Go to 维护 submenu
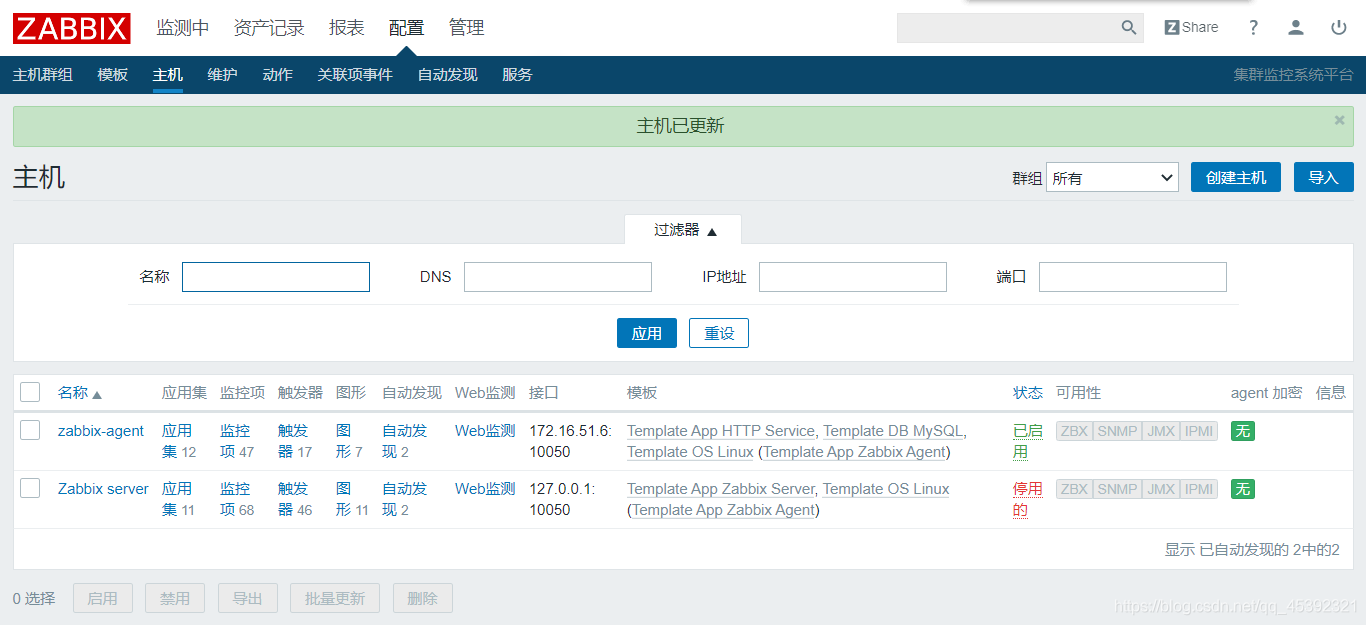Screen dimensions: 1366x625 pos(223,75)
